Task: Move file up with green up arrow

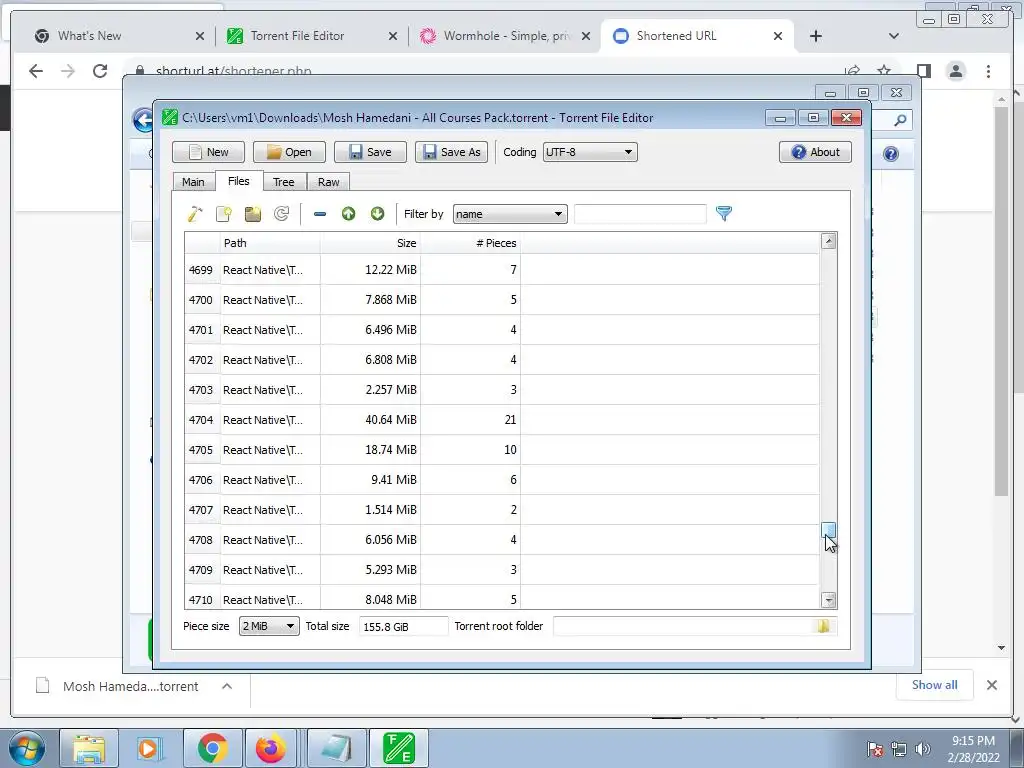Action: coord(348,214)
